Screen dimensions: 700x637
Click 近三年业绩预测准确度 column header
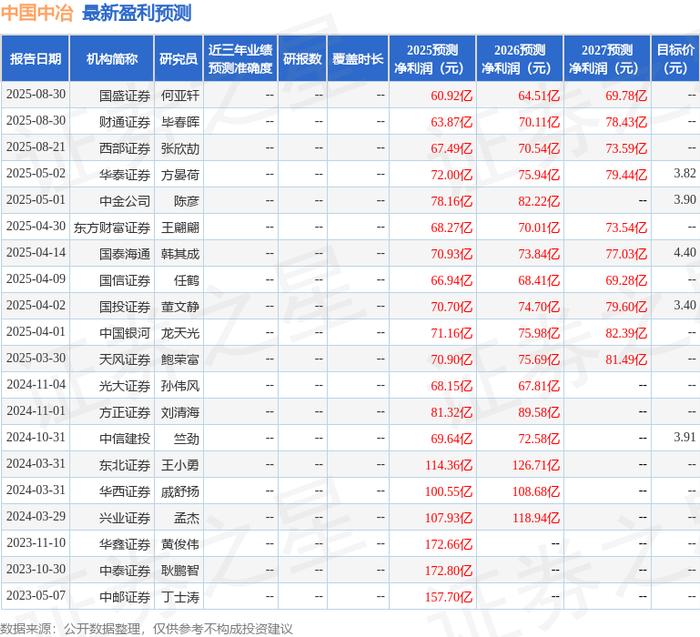pyautogui.click(x=240, y=58)
